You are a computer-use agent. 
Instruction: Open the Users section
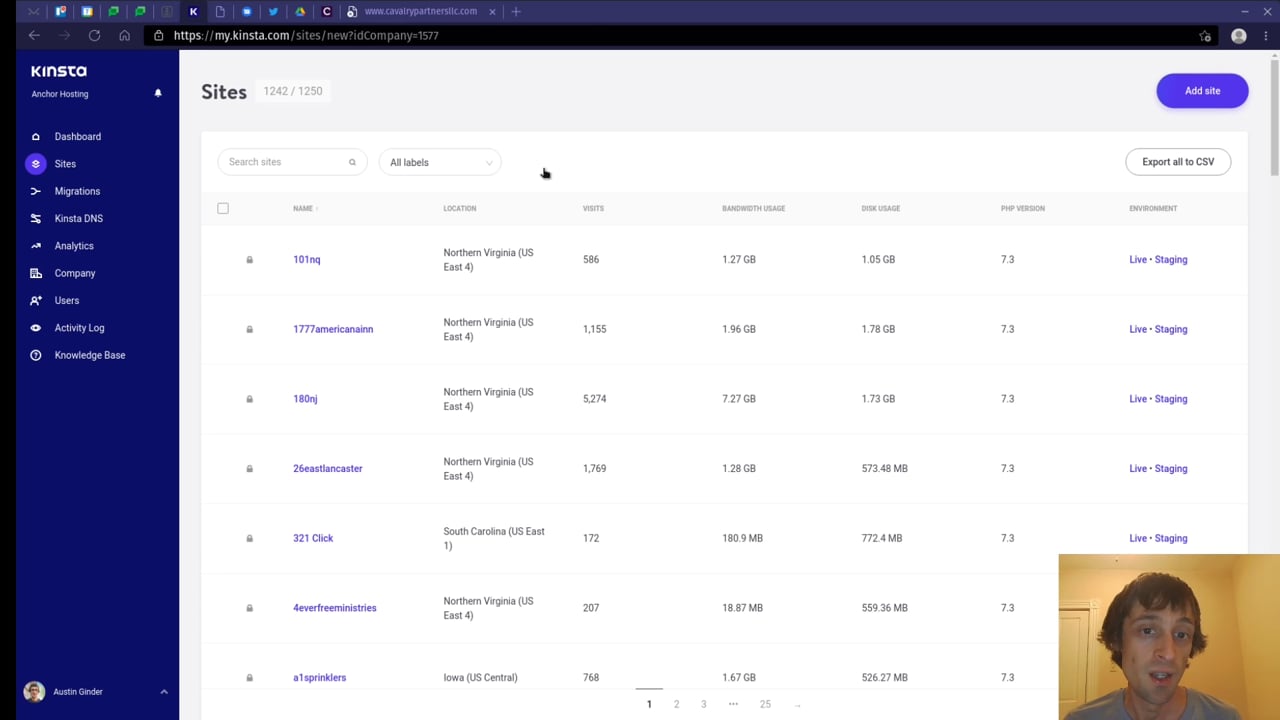(x=67, y=300)
